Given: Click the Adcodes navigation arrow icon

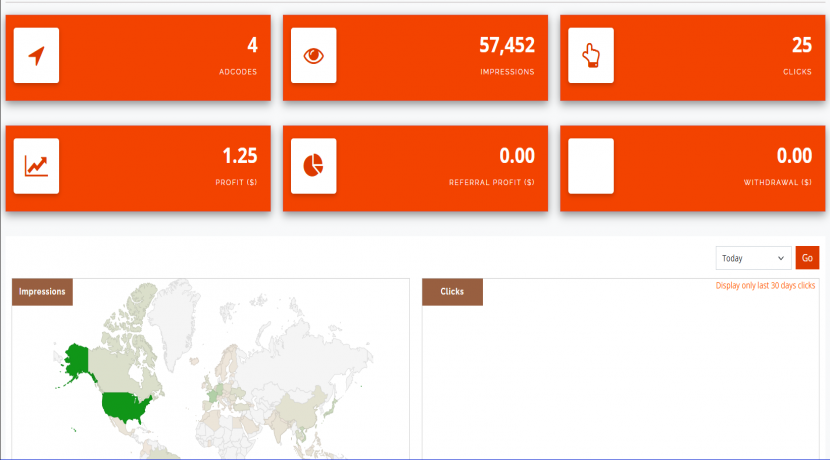Looking at the screenshot, I should tap(36, 56).
